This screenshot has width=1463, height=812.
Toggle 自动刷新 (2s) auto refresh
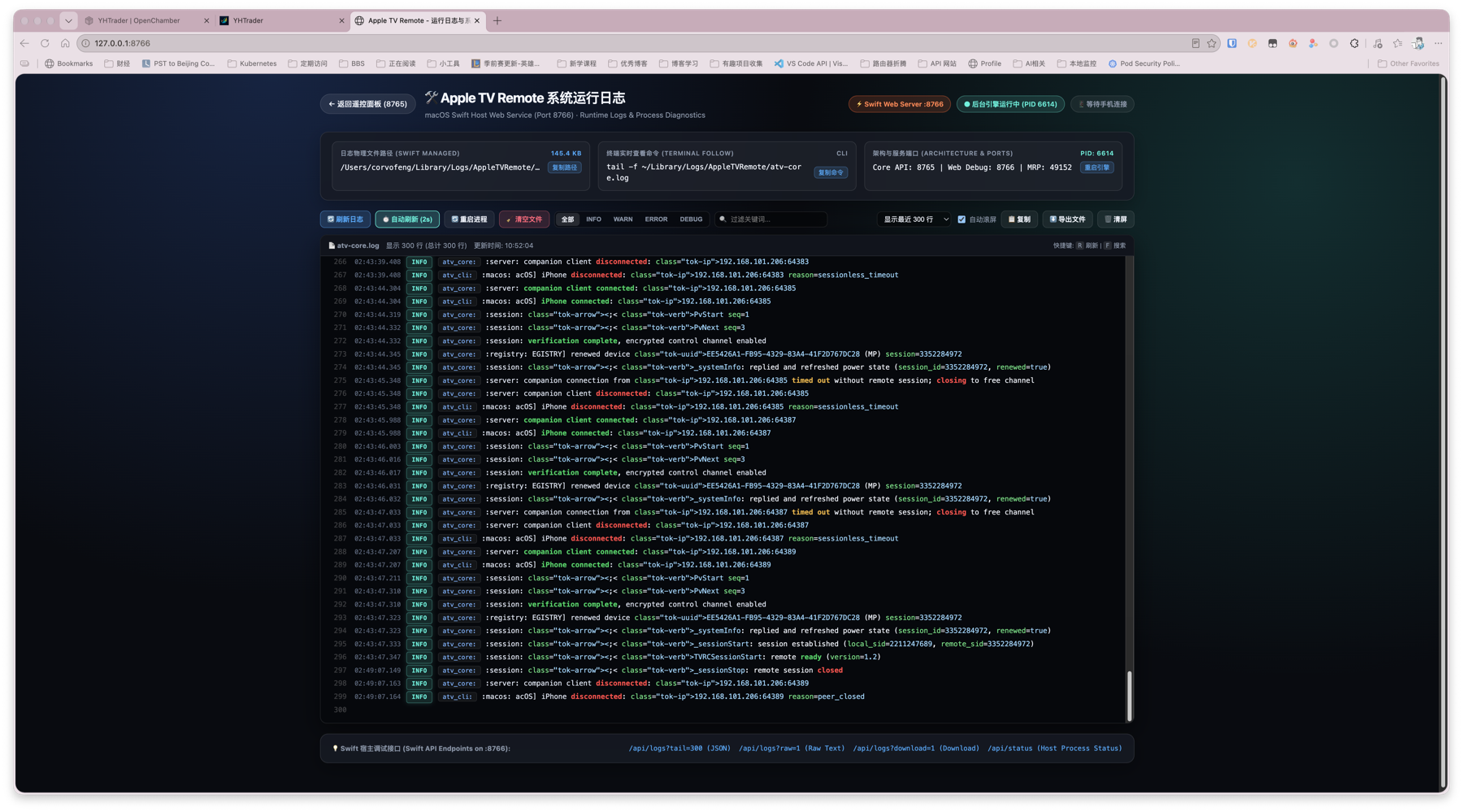407,219
